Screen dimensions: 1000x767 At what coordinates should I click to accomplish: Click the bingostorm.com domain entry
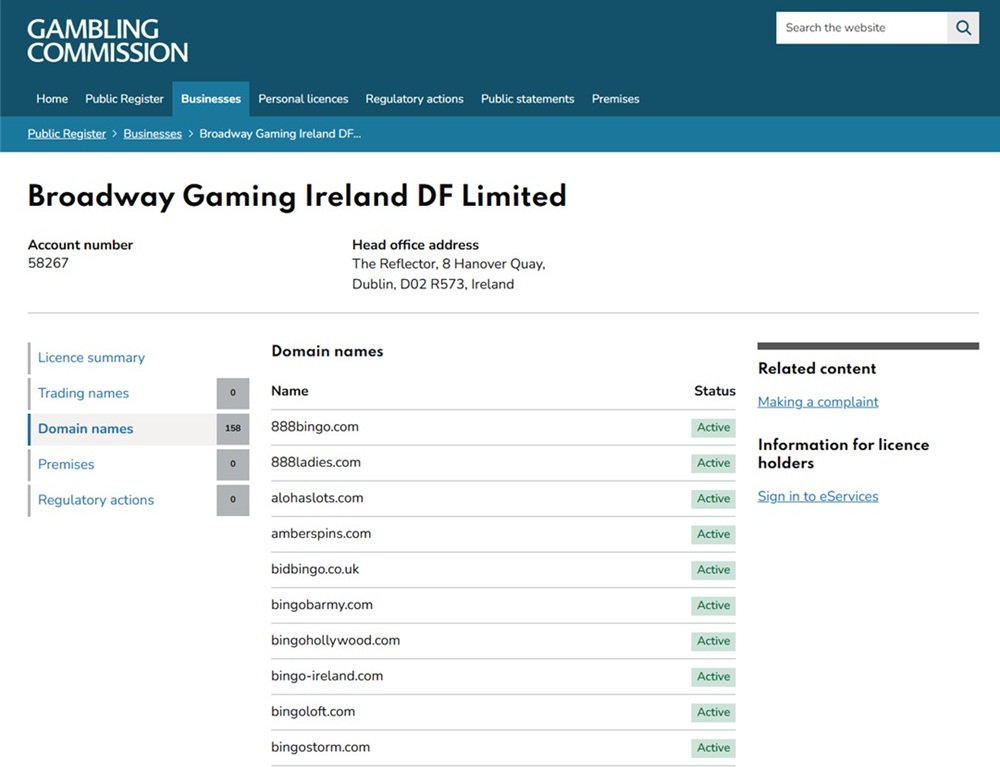[x=320, y=748]
